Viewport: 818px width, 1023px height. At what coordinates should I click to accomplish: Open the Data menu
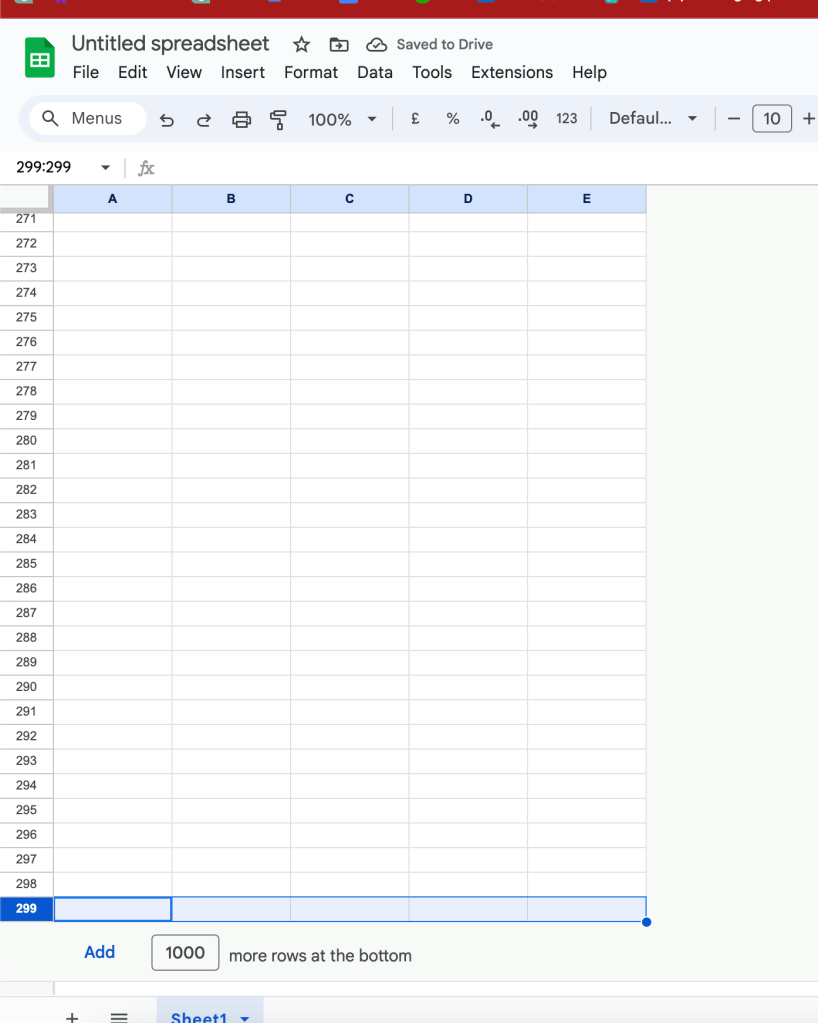[374, 72]
